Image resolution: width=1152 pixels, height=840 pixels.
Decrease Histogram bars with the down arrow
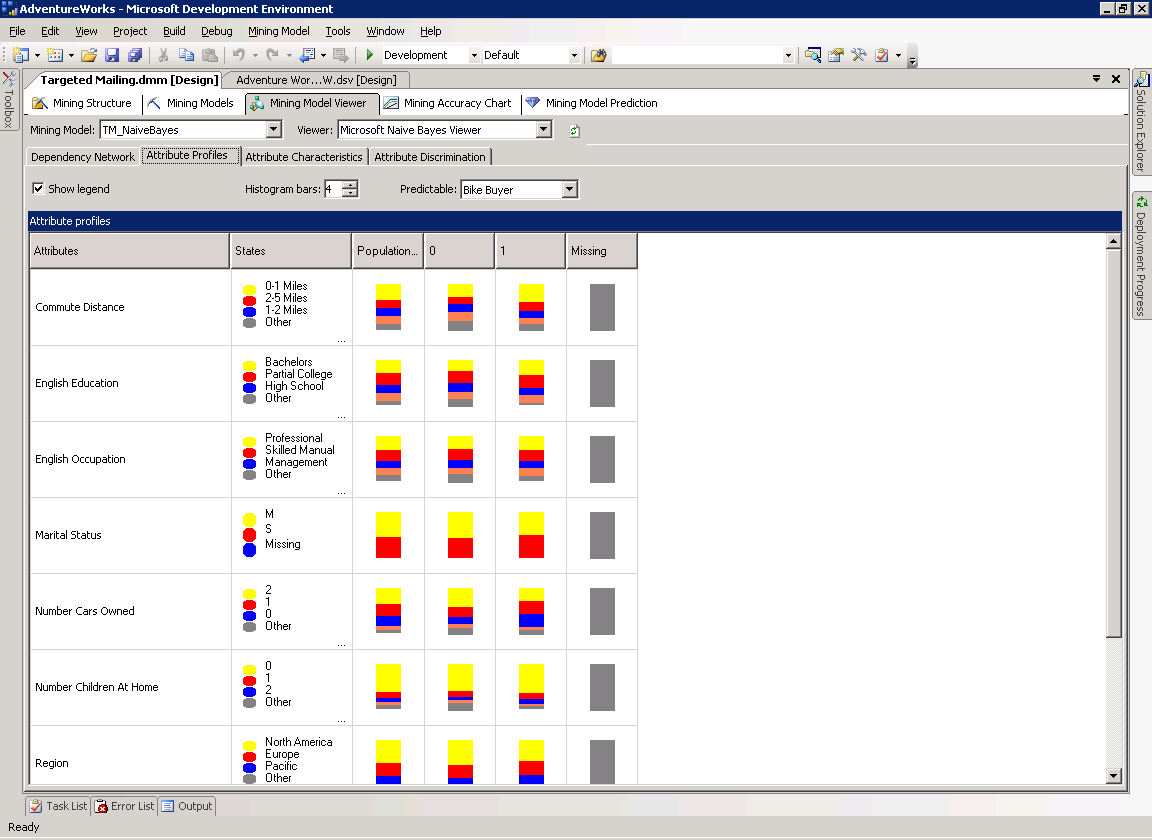click(351, 193)
